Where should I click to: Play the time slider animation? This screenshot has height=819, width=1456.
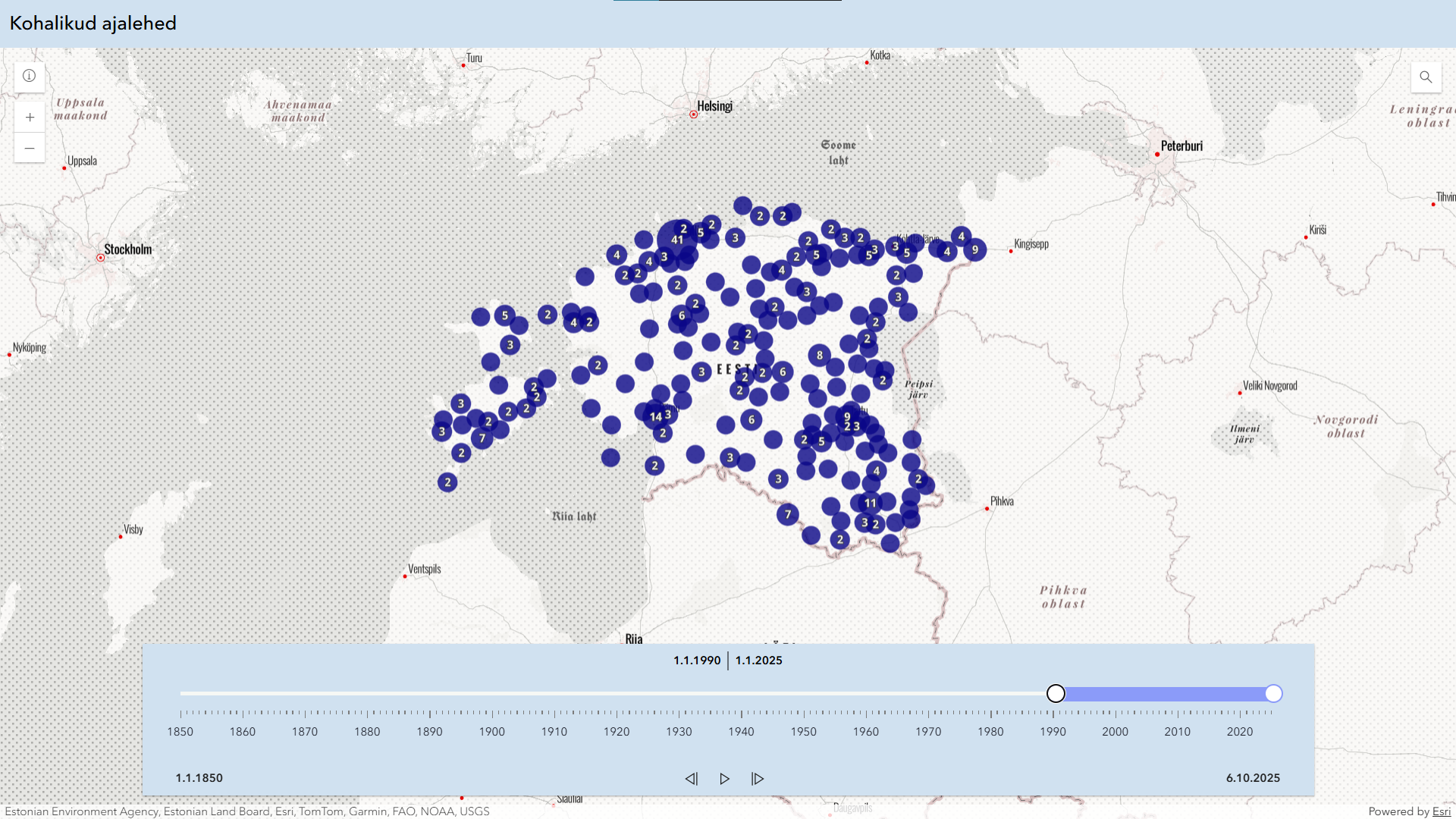tap(724, 779)
